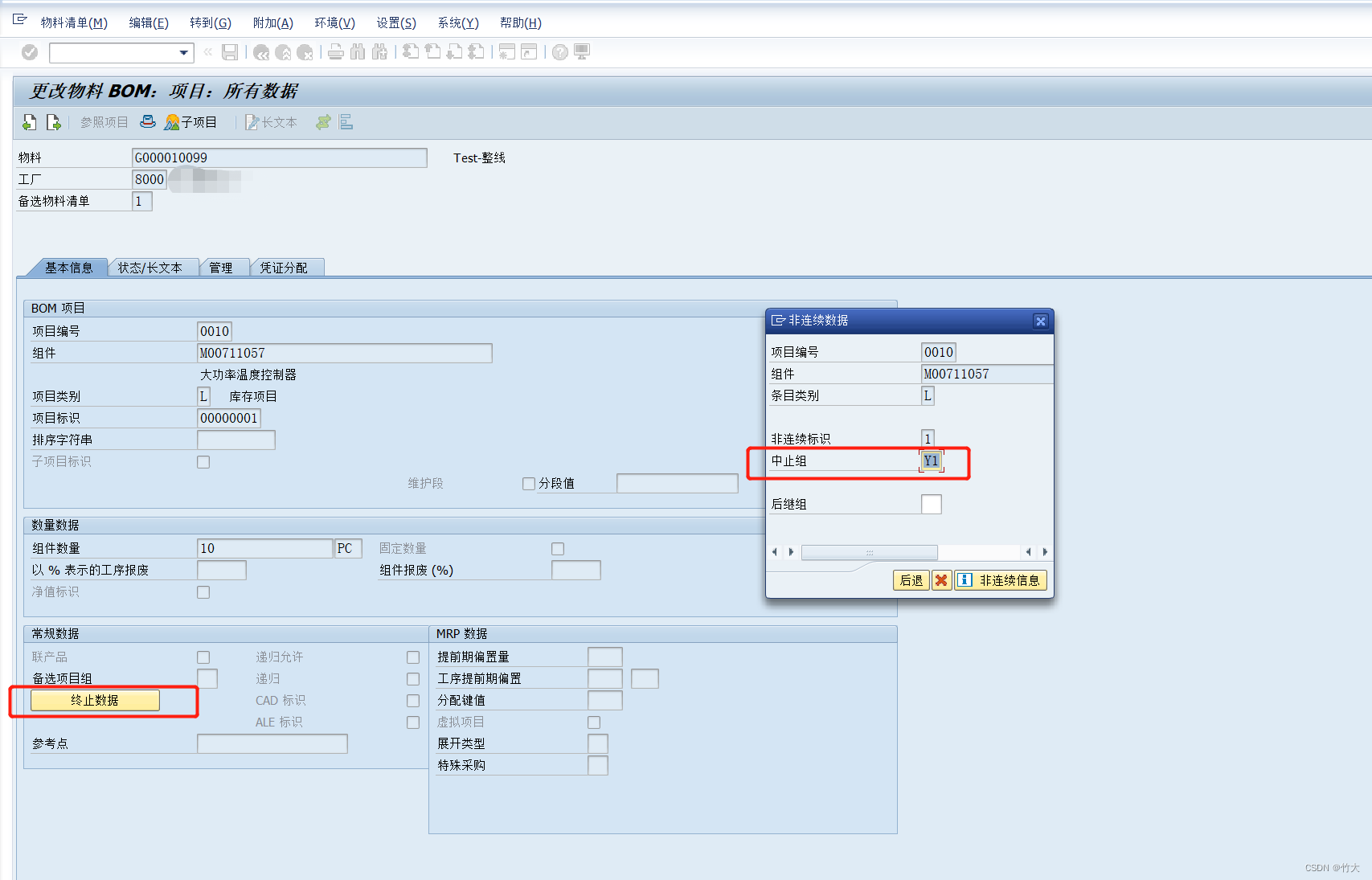
Task: Click the next item icon with green right arrow
Action: point(54,122)
